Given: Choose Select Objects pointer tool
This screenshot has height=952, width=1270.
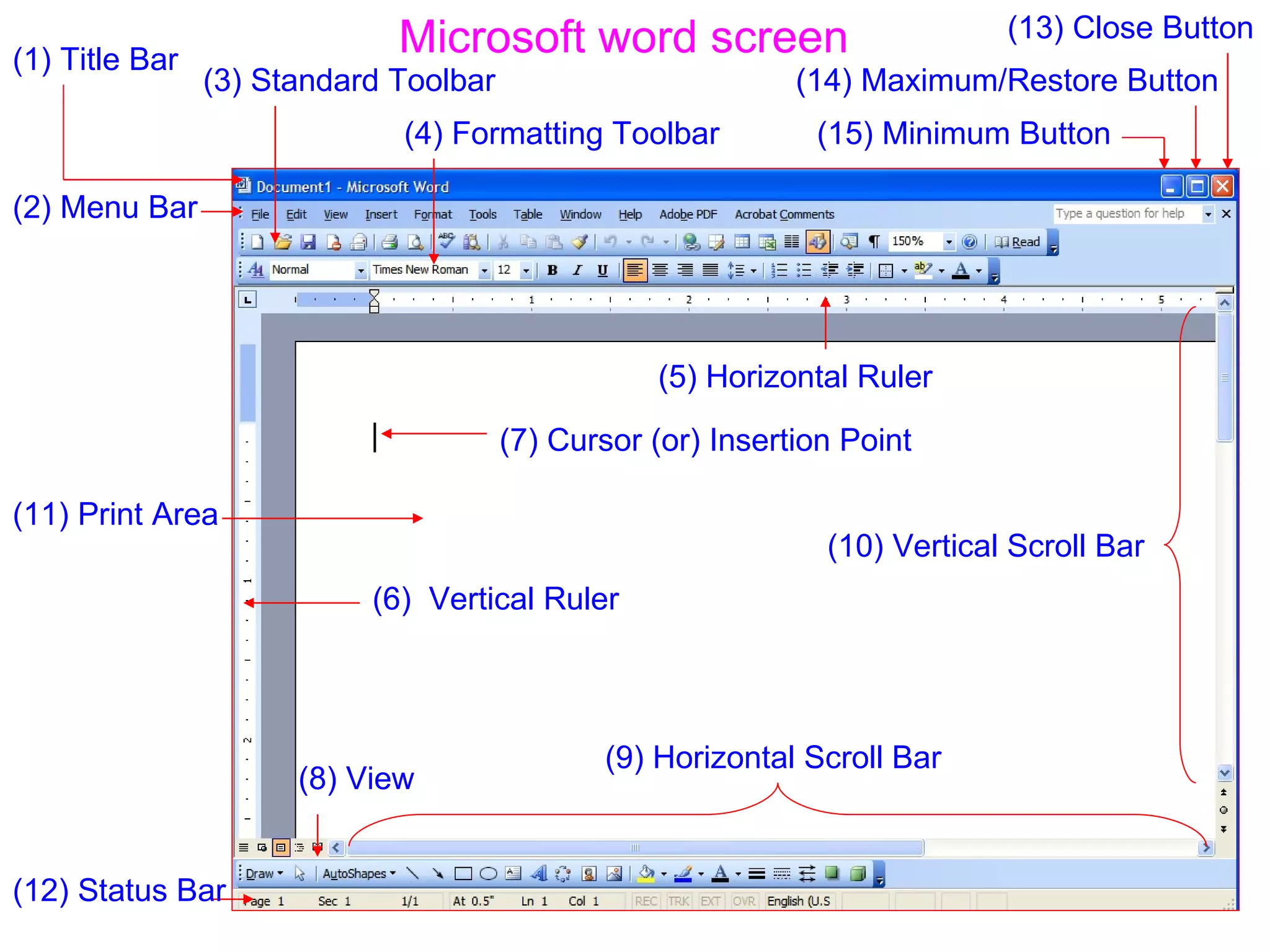Looking at the screenshot, I should (300, 874).
